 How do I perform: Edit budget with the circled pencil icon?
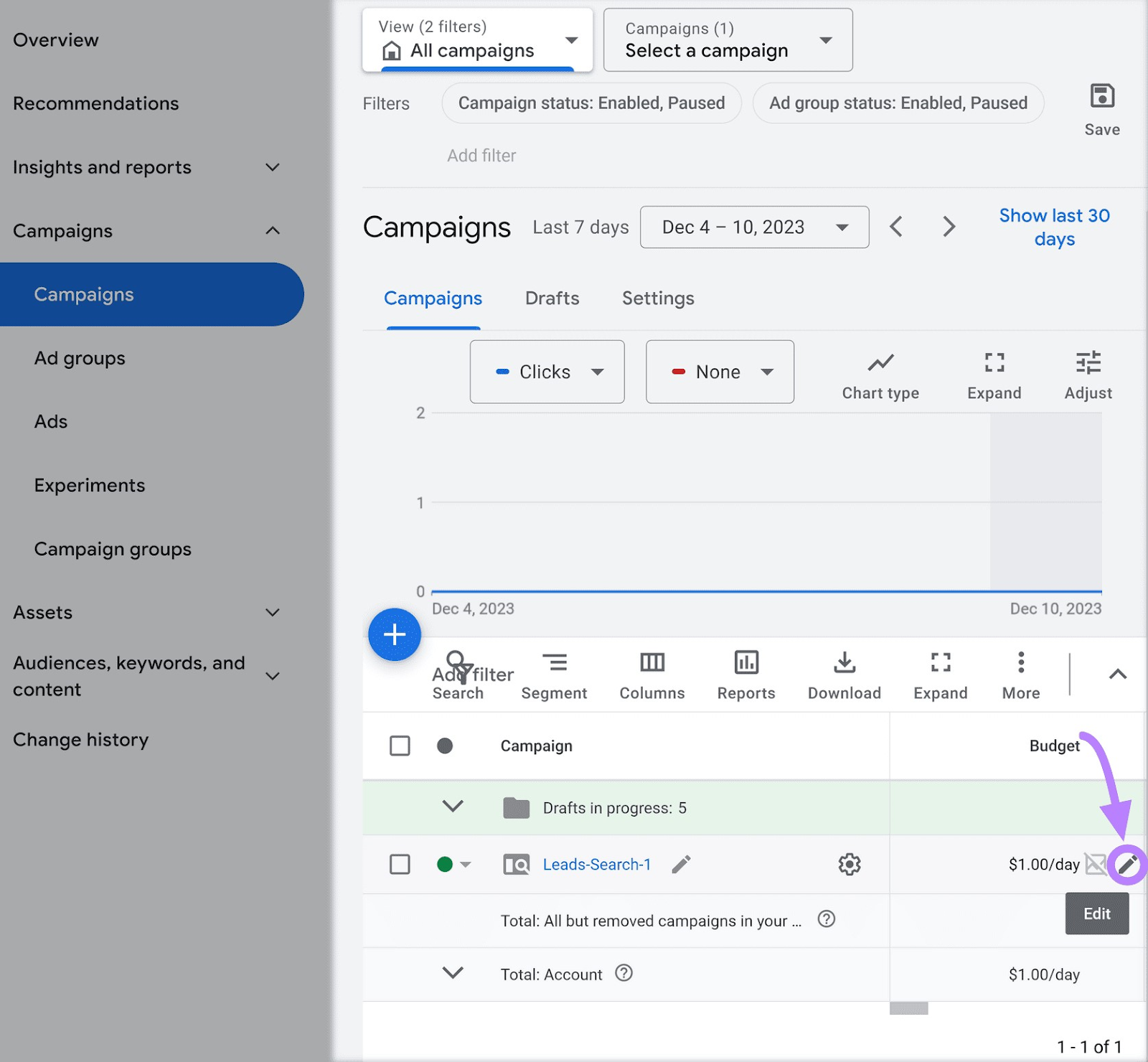click(1126, 865)
